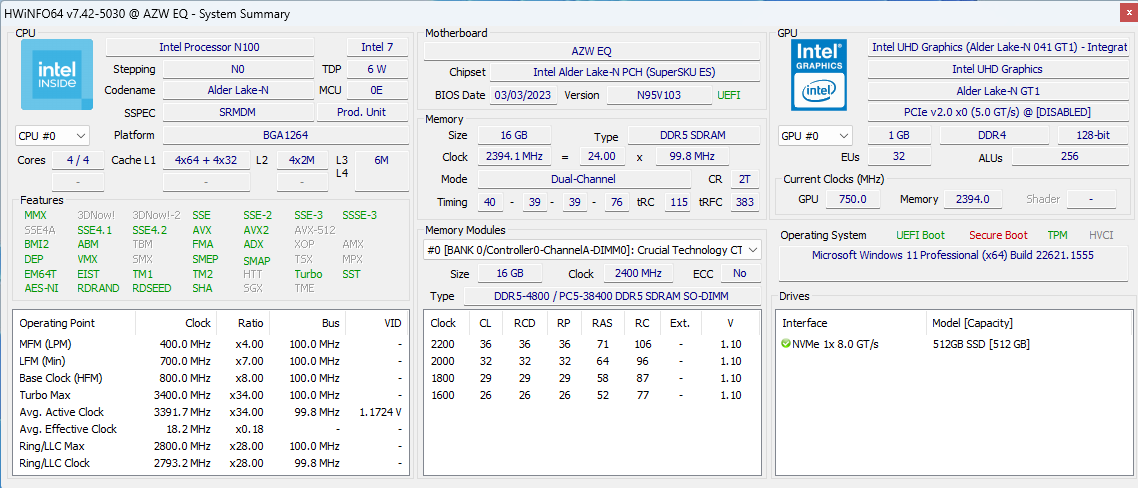Select the 2200 clock memory timing row
Viewport: 1138px width, 488px height.
591,344
